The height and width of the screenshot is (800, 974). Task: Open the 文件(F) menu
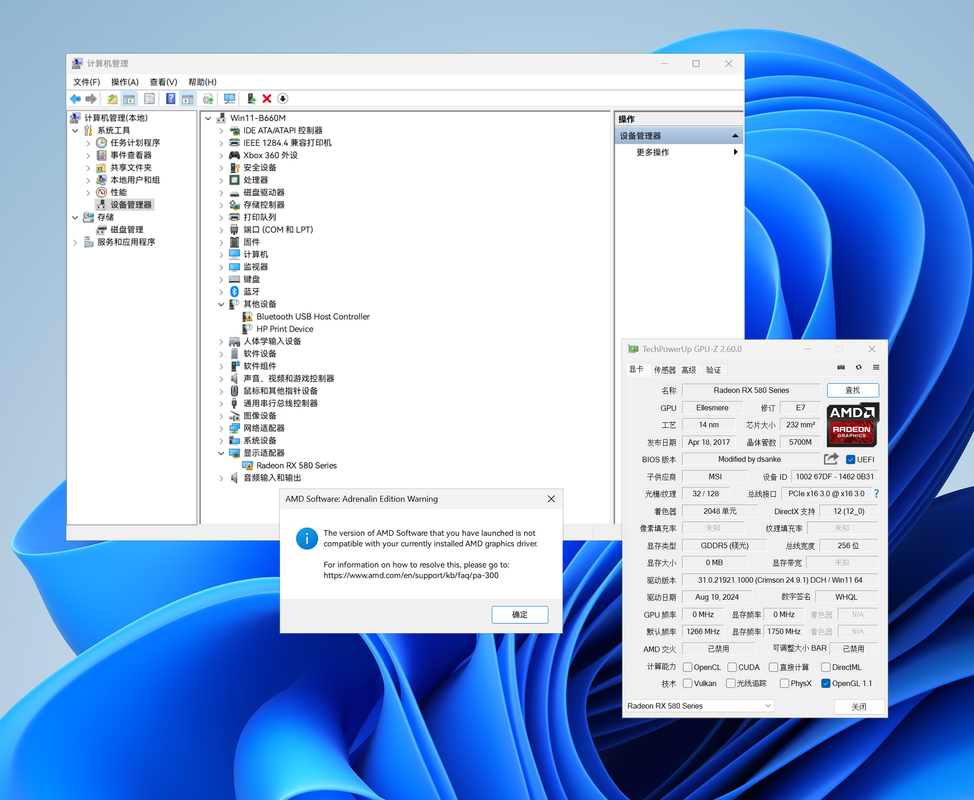[x=86, y=82]
